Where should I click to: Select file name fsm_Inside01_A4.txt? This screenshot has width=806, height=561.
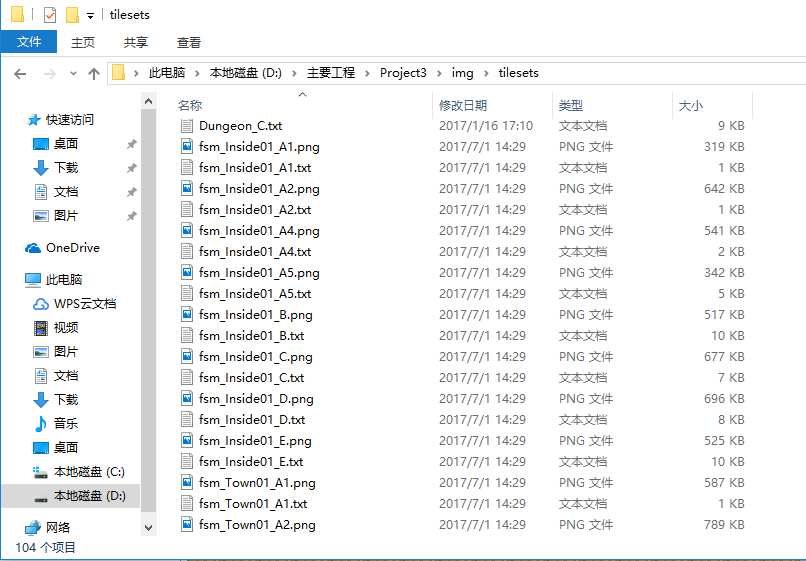coord(255,252)
